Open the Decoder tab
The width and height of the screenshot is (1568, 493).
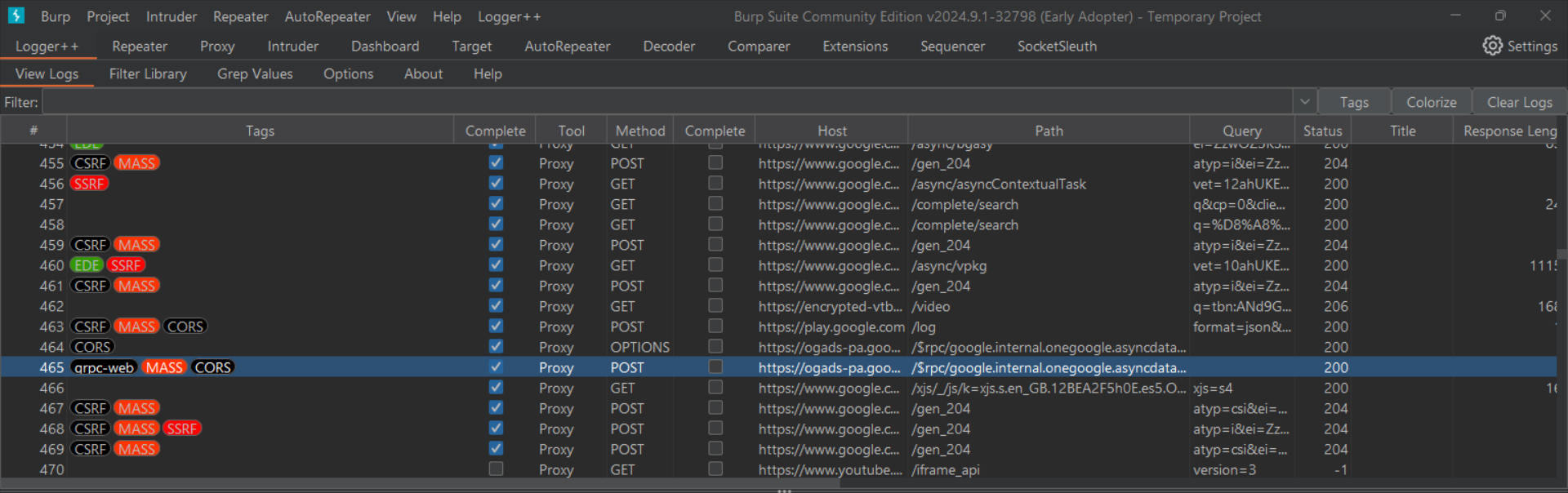(669, 47)
